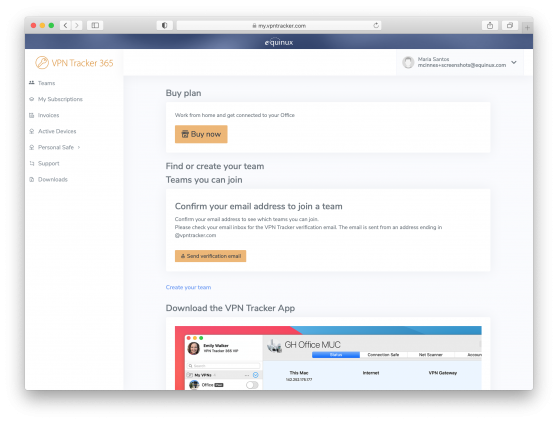Image resolution: width=558 pixels, height=423 pixels.
Task: Toggle the Office VPN switch in preview
Action: (252, 385)
